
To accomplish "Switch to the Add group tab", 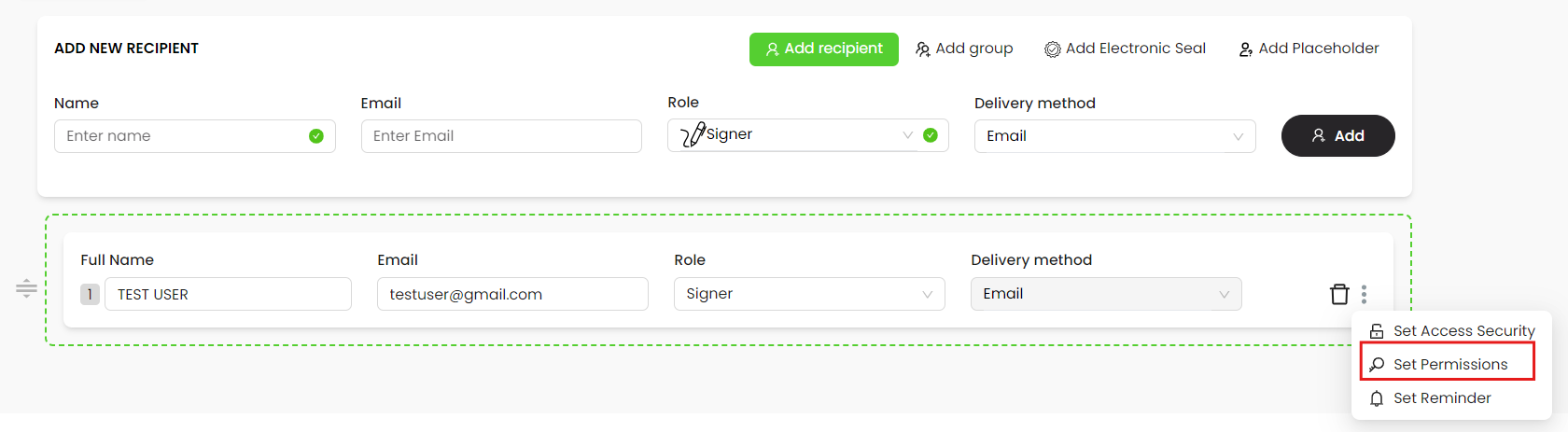I will point(964,49).
